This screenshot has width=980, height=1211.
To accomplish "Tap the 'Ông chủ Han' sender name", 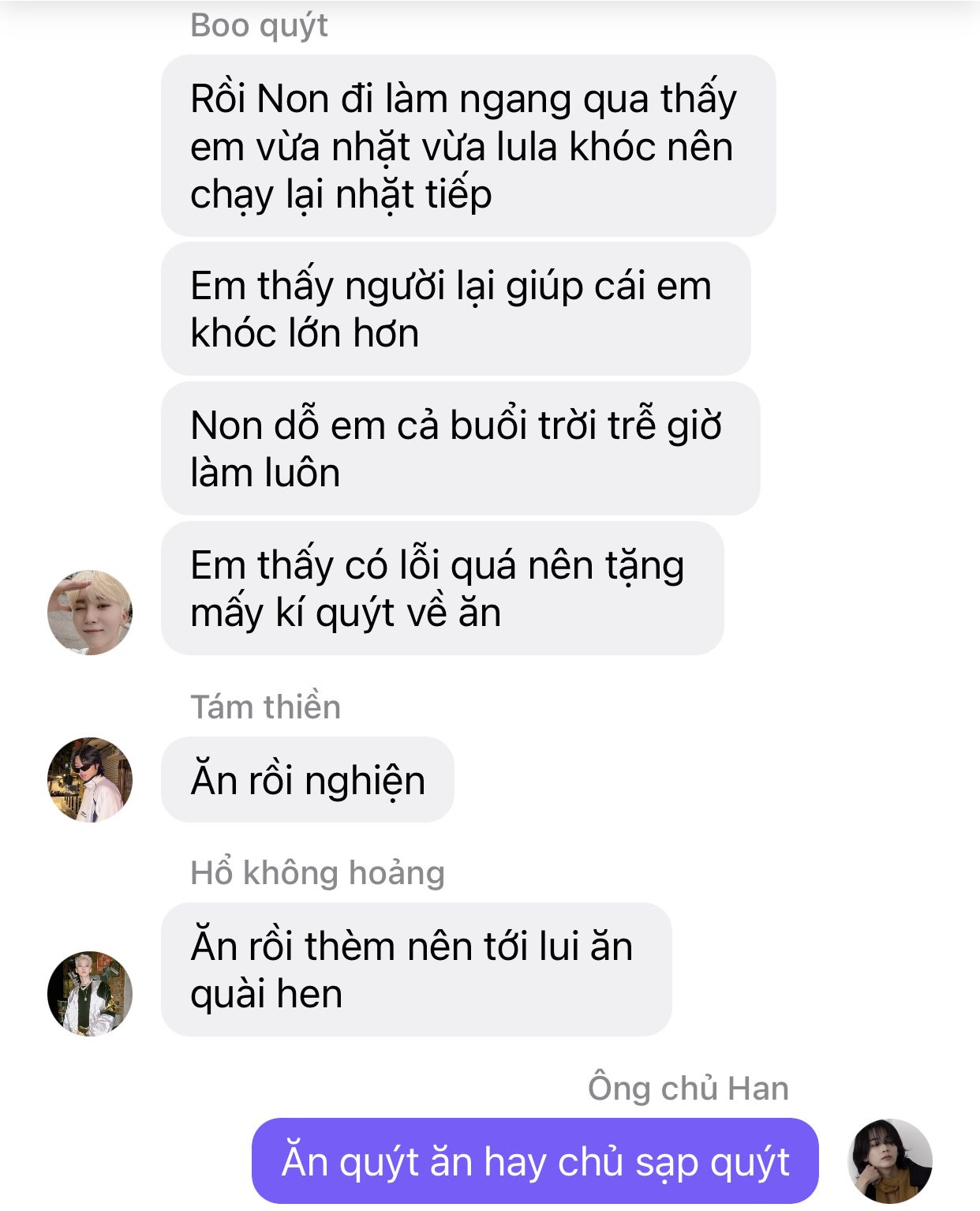I will 688,1088.
